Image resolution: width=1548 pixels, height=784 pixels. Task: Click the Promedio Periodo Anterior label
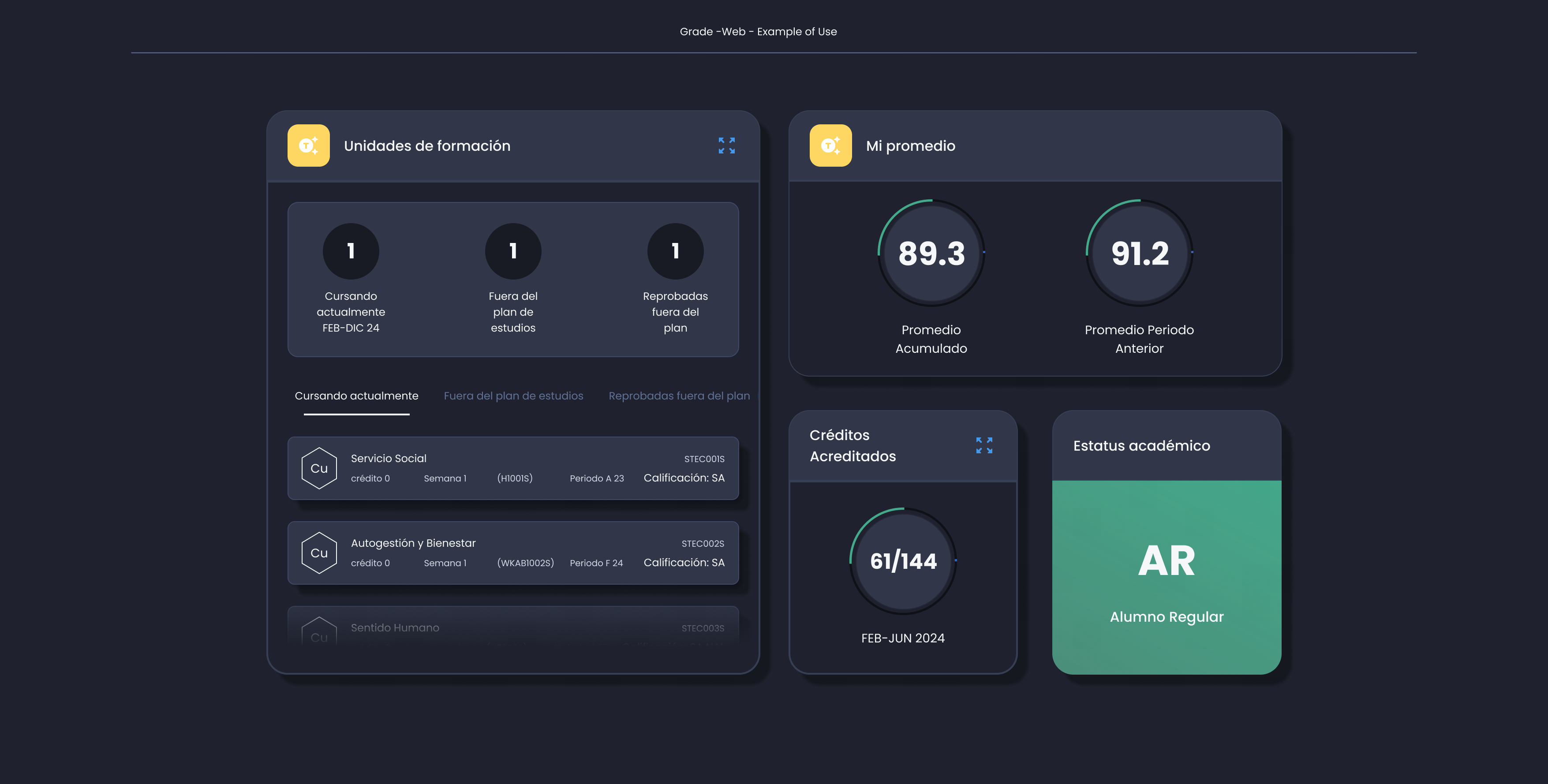(x=1139, y=340)
